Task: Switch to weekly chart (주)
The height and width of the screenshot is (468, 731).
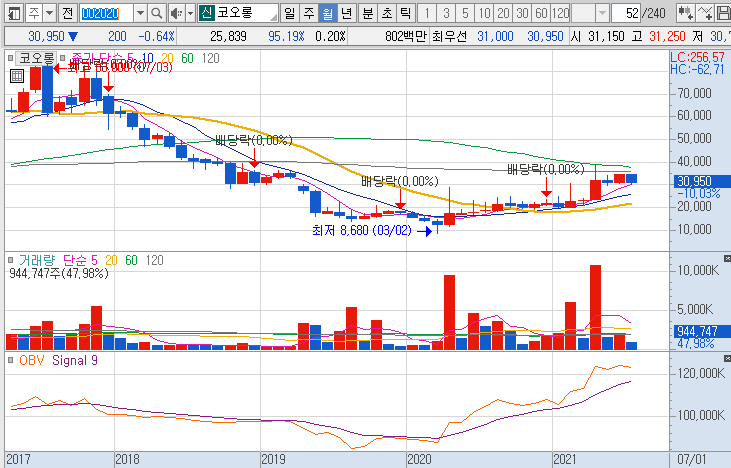Action: (x=309, y=13)
